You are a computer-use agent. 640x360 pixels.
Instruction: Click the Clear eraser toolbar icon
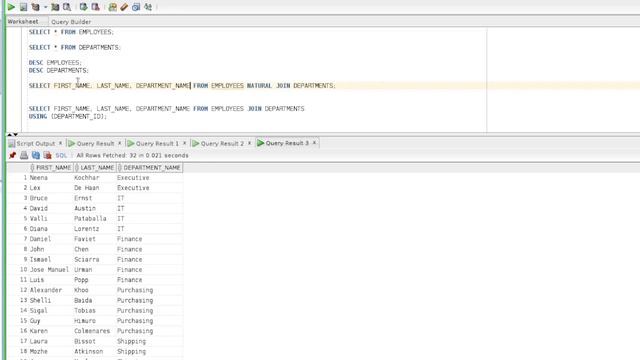[x=124, y=7]
